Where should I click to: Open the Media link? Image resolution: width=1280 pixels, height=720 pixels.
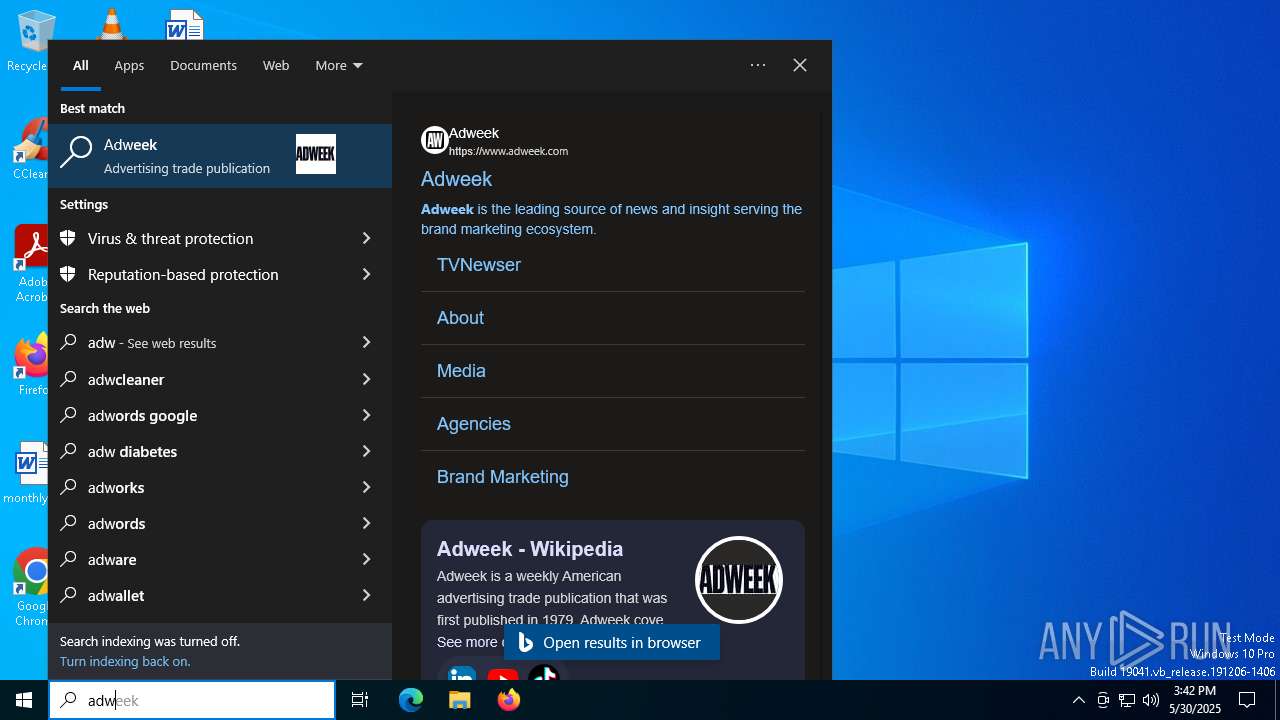point(461,371)
